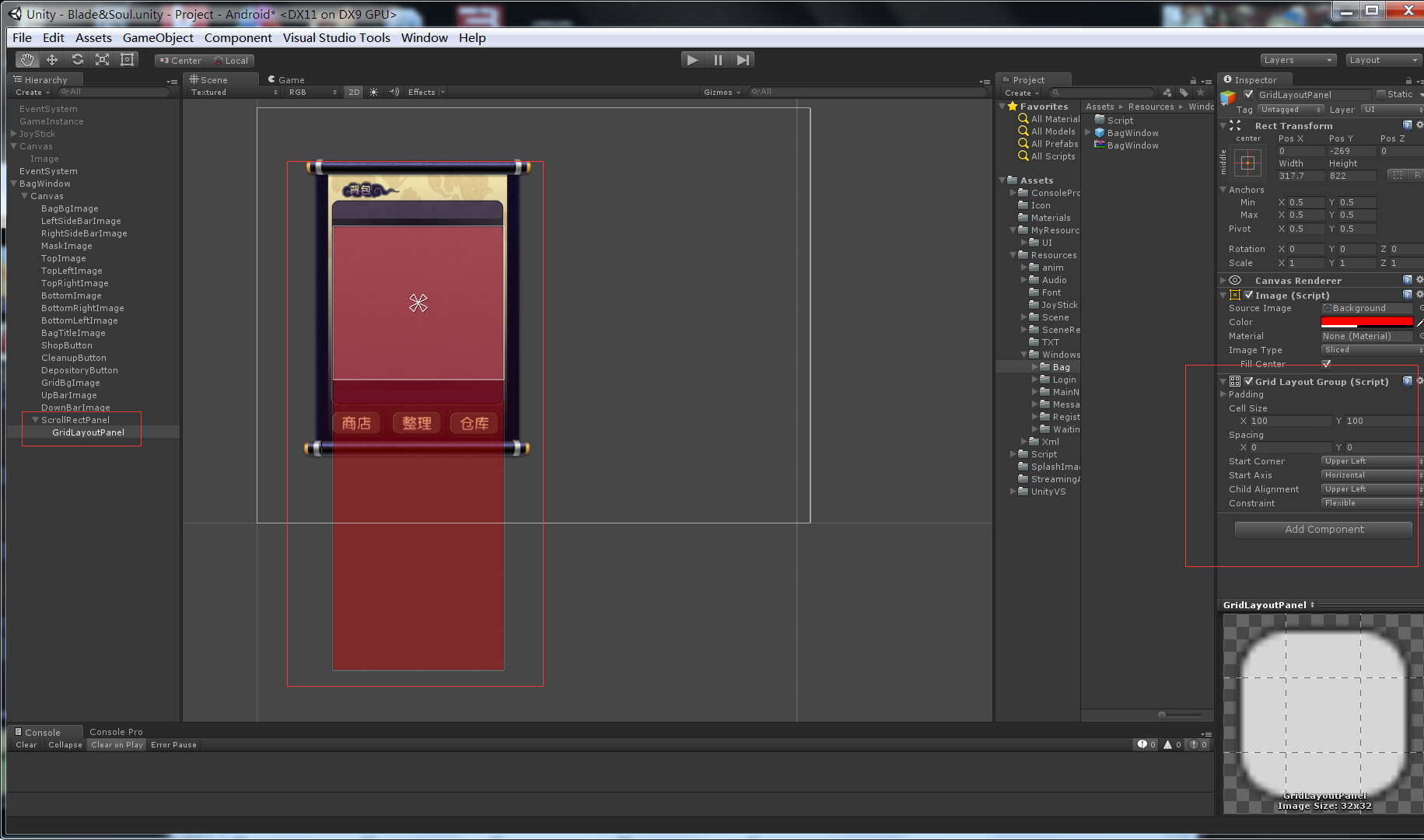Select the Scale tool

point(102,59)
